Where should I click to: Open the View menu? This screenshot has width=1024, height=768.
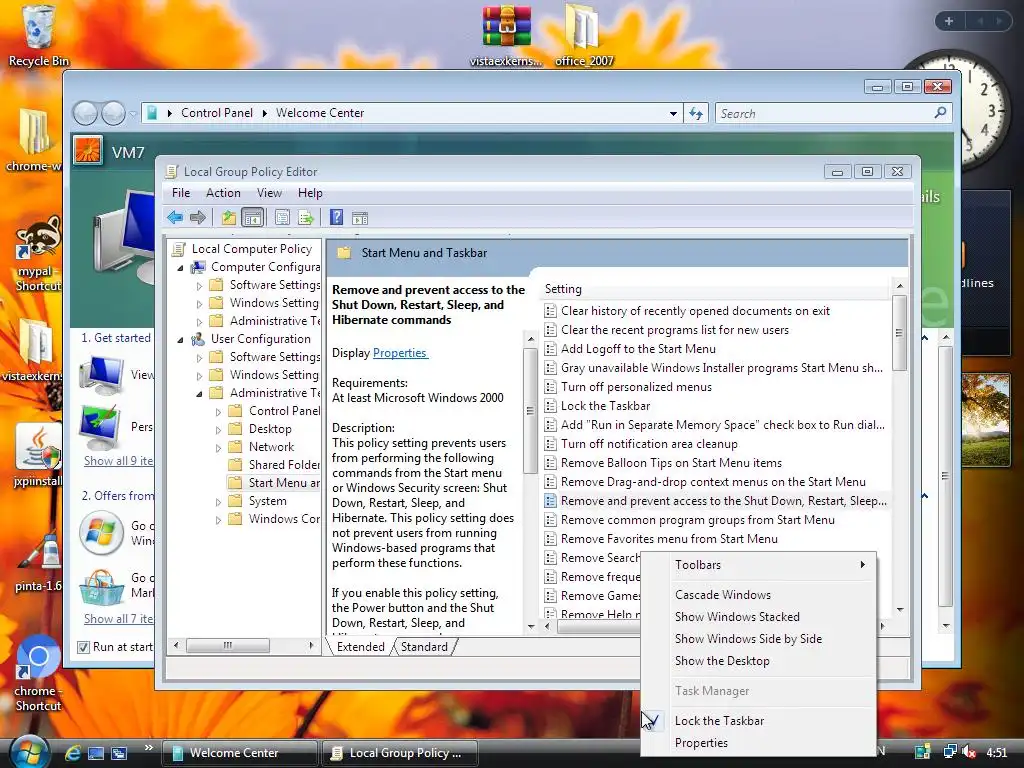(269, 193)
